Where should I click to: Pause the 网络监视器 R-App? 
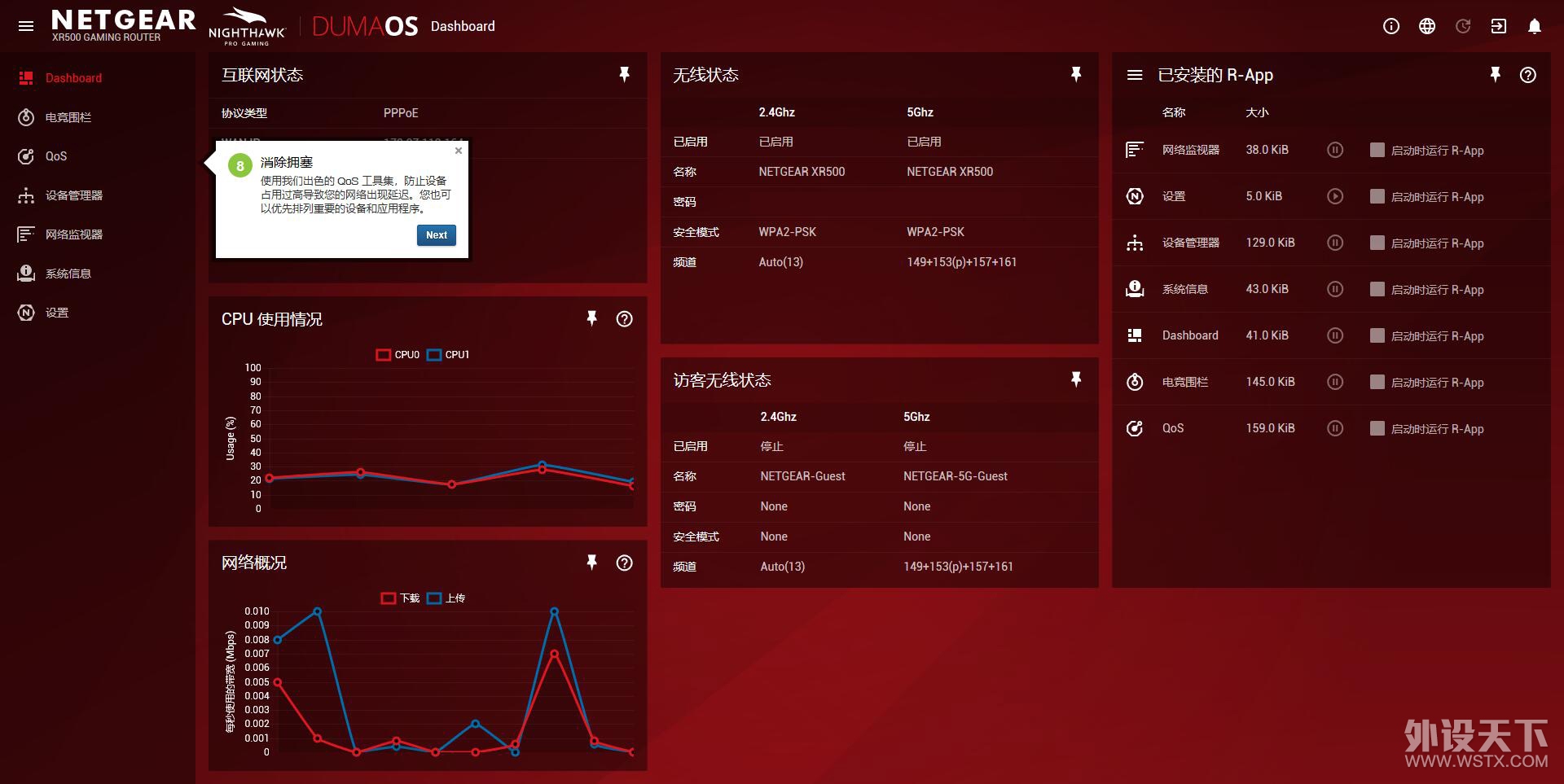click(1335, 150)
